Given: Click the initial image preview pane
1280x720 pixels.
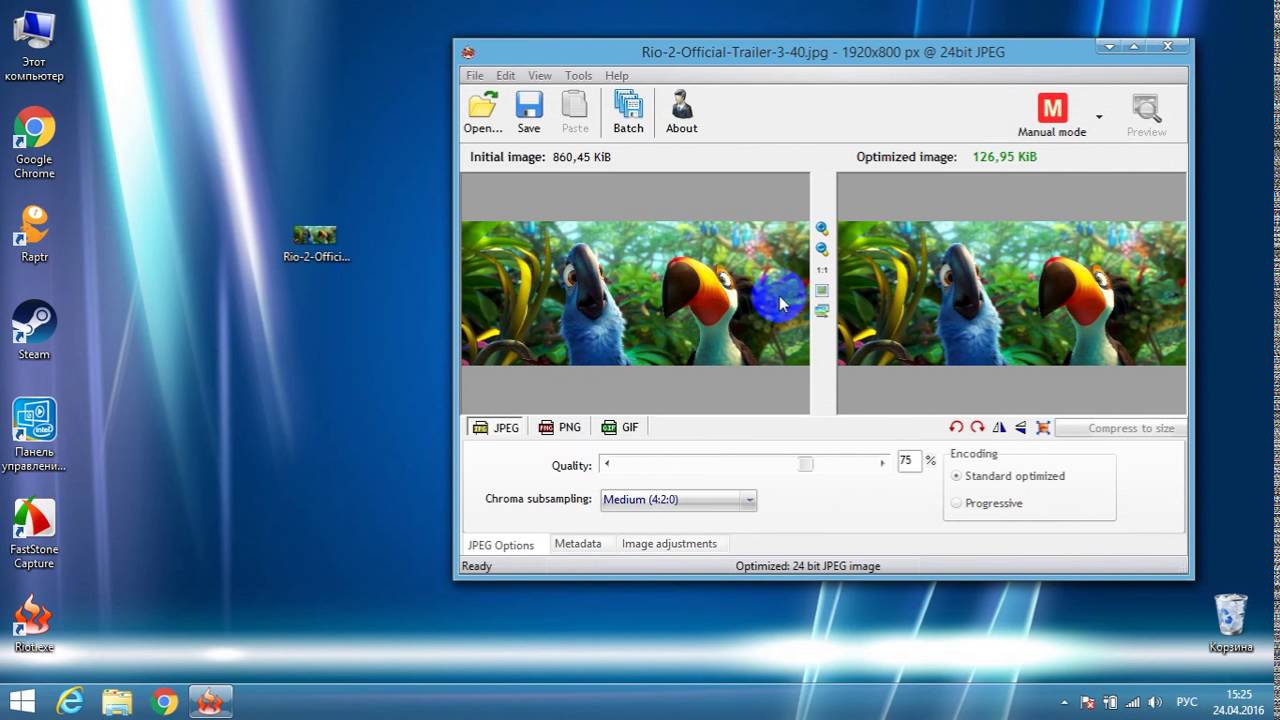Looking at the screenshot, I should click(x=635, y=293).
